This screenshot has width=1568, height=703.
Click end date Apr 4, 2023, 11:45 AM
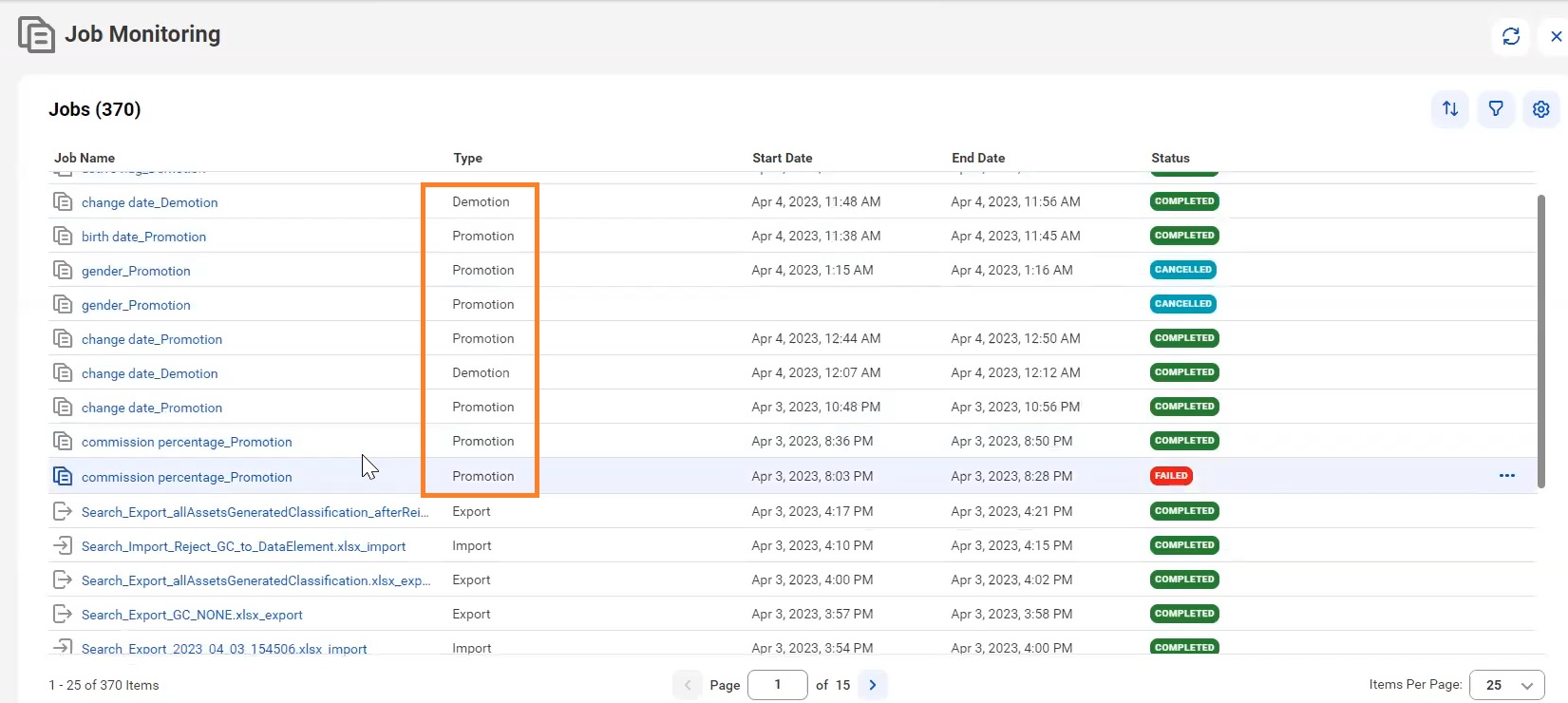[1015, 236]
